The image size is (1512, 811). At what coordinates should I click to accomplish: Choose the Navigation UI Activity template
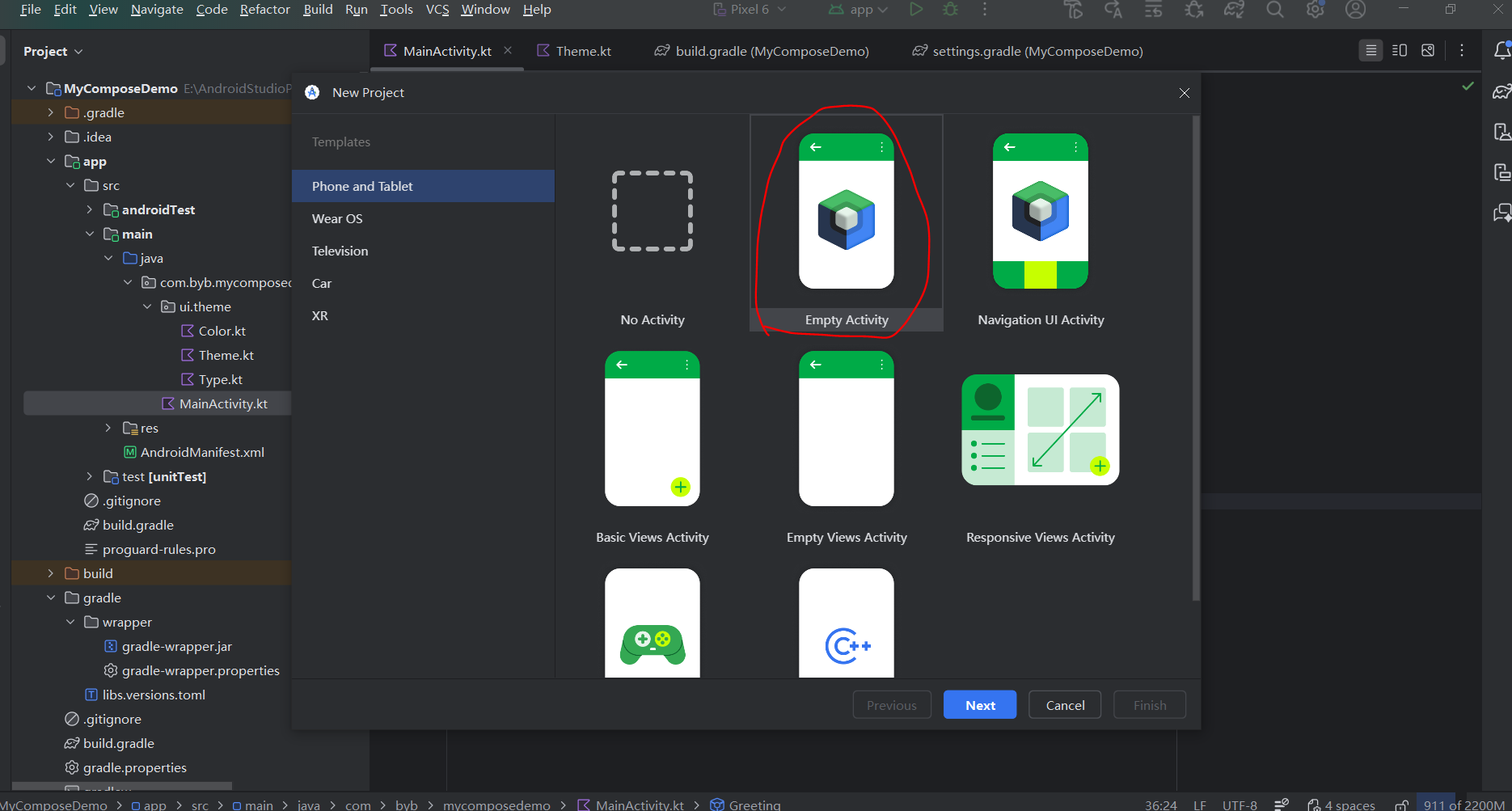(x=1041, y=223)
